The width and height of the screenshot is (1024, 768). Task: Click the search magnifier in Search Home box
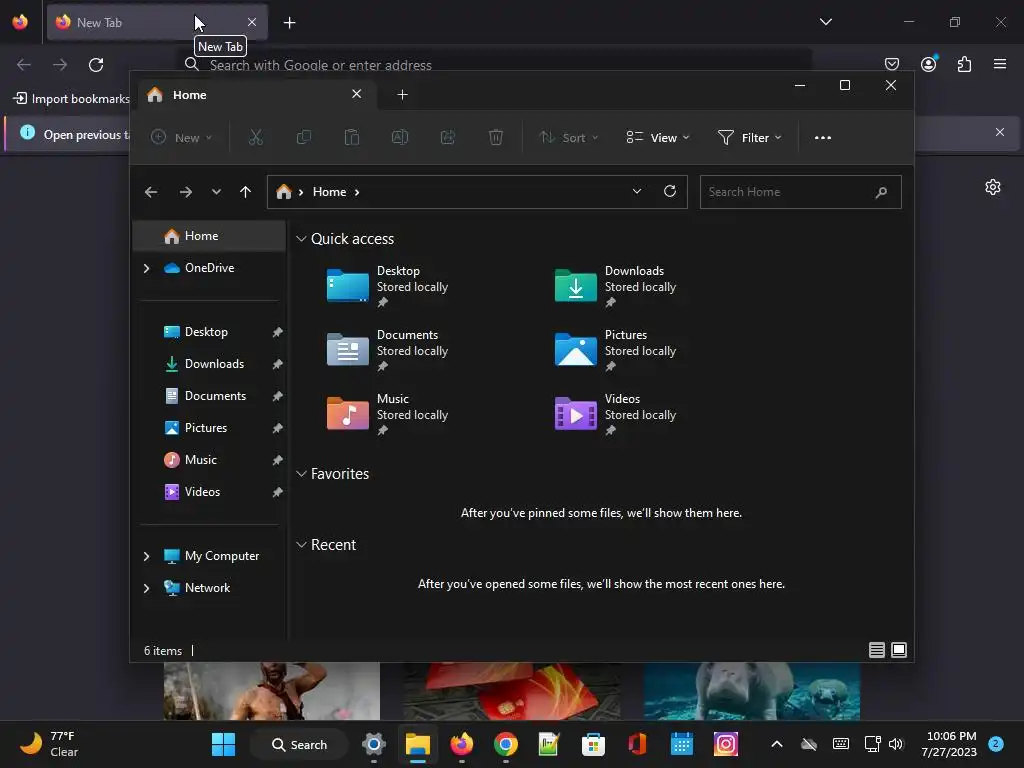[x=881, y=192]
